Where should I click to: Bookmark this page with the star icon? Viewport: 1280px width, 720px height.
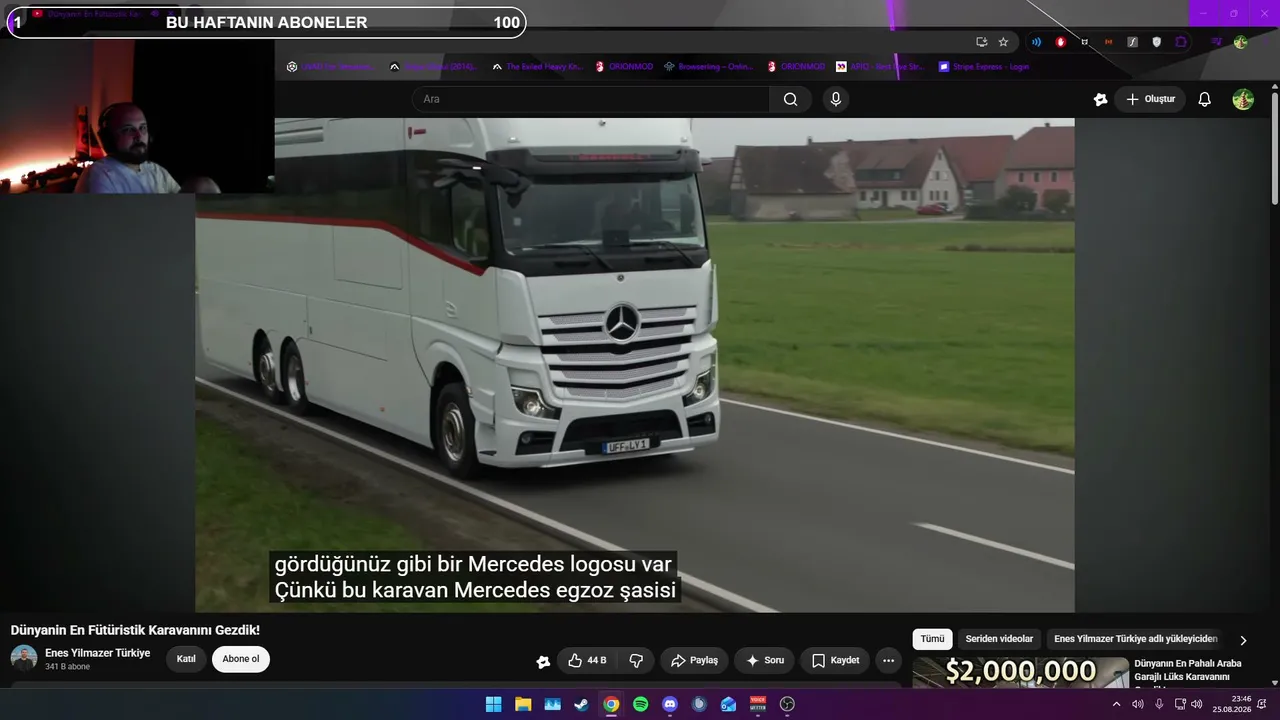pos(1003,42)
